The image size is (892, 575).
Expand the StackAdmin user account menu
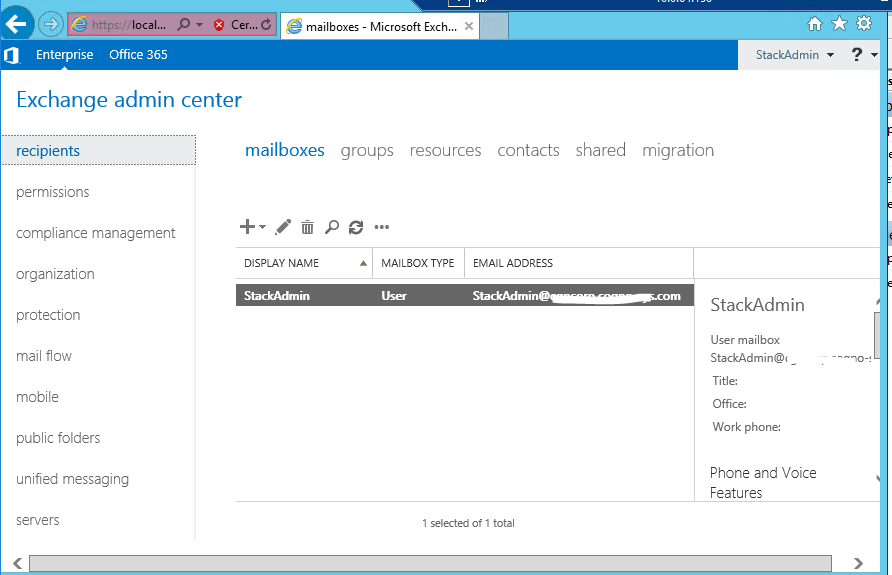tap(794, 55)
